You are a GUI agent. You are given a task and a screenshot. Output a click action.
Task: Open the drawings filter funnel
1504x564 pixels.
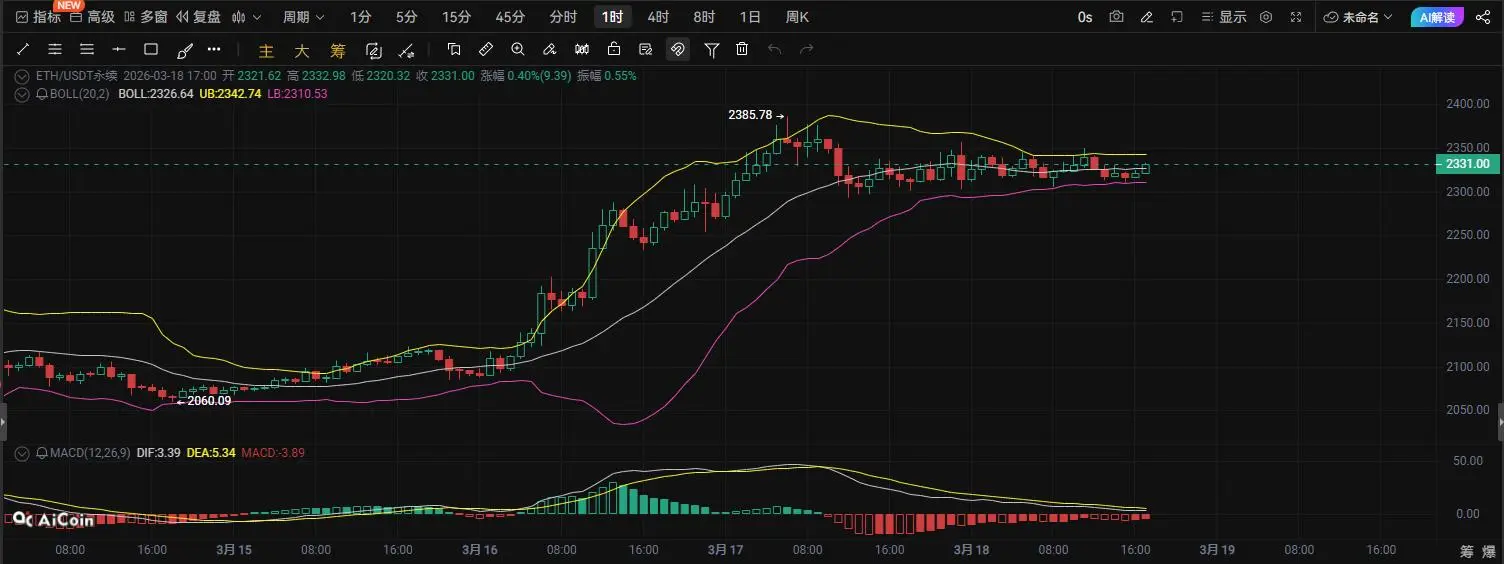click(x=711, y=49)
